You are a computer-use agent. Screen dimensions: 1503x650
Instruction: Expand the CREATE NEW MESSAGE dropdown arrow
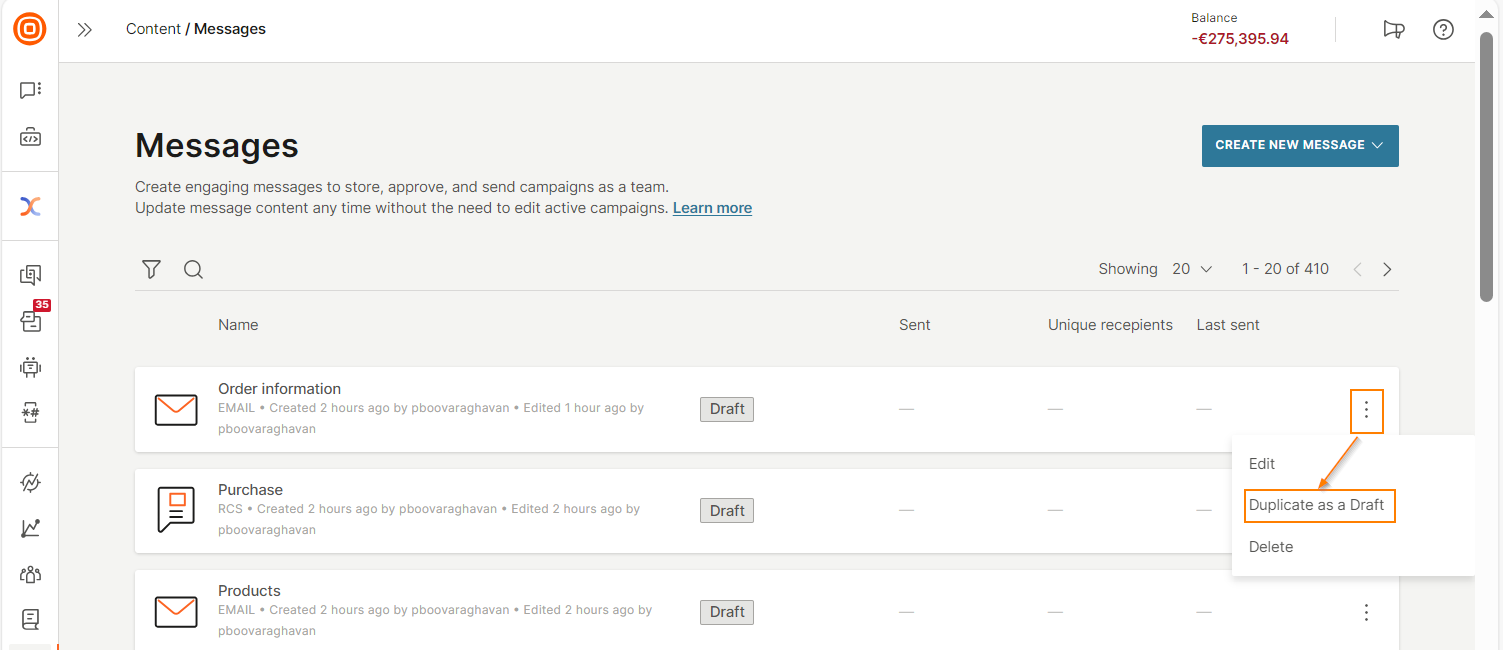(1375, 145)
